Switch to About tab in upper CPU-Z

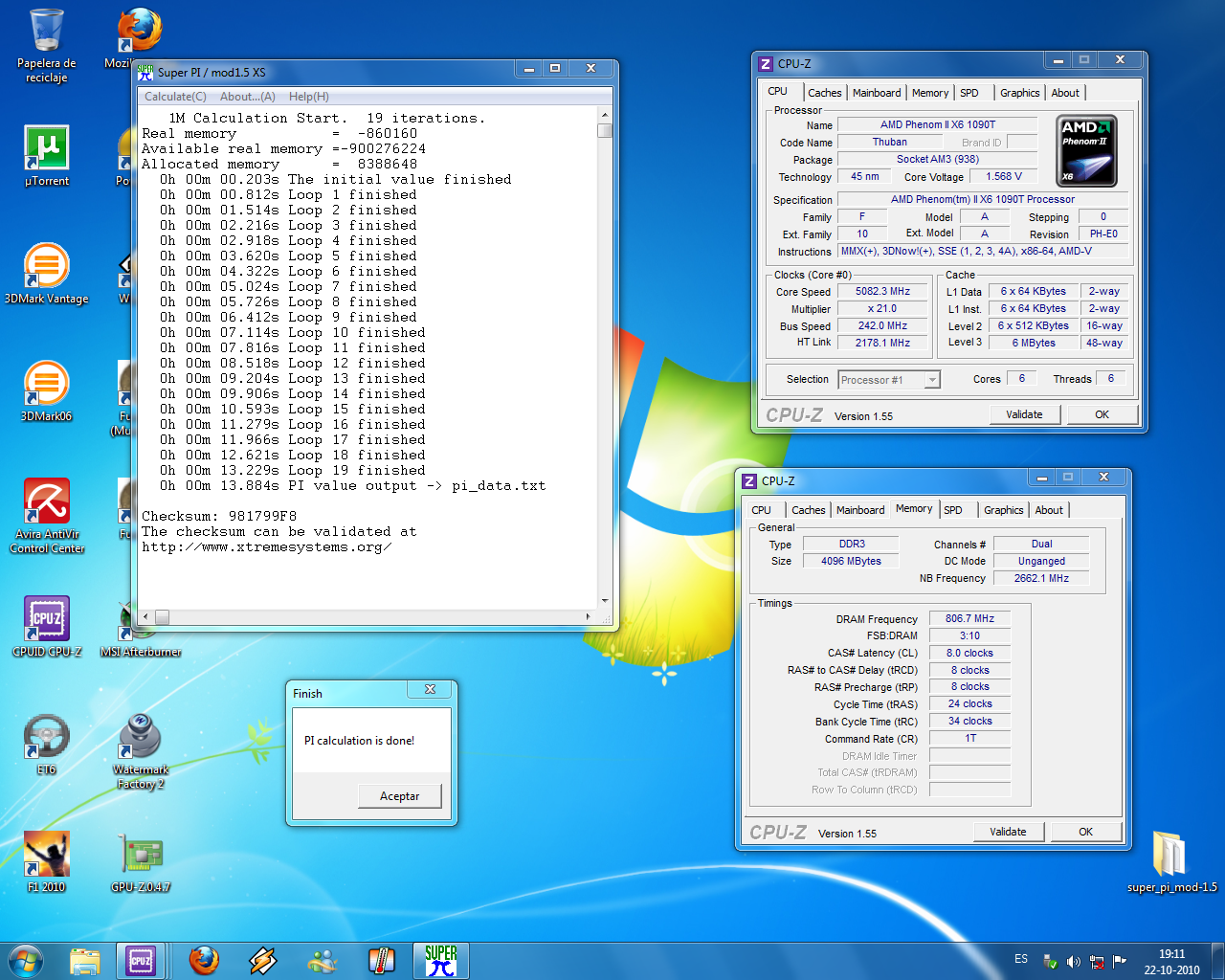pos(1065,93)
